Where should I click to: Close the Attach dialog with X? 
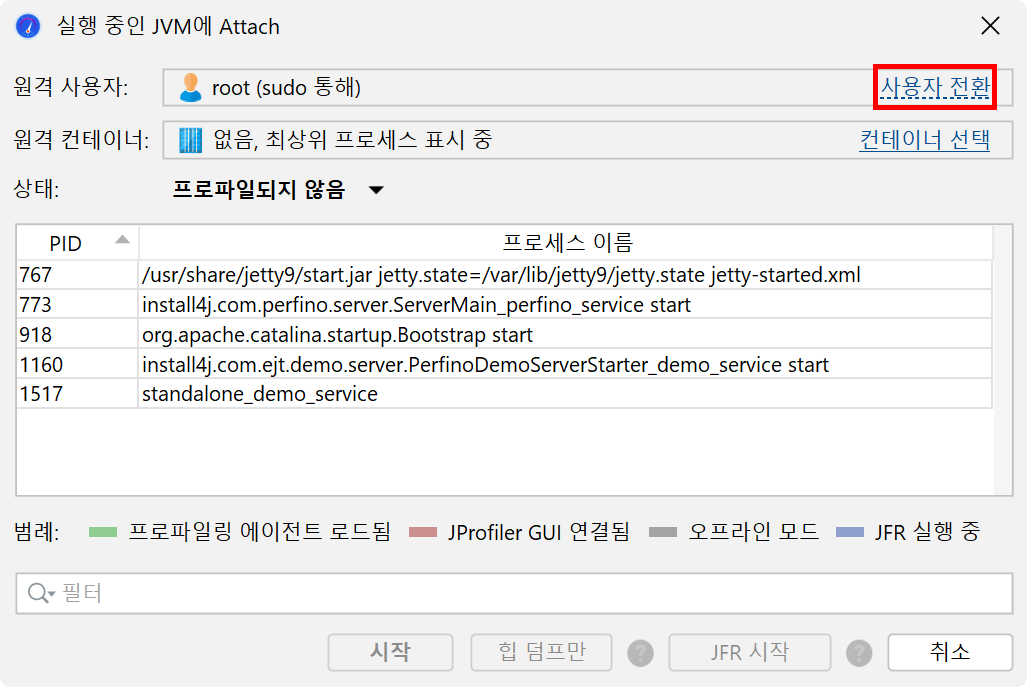coord(990,26)
